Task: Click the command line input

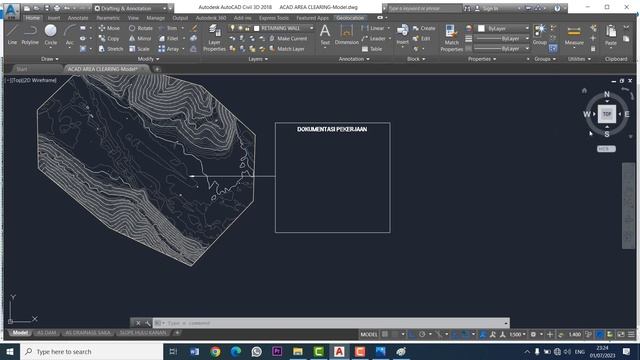Action: click(331, 323)
